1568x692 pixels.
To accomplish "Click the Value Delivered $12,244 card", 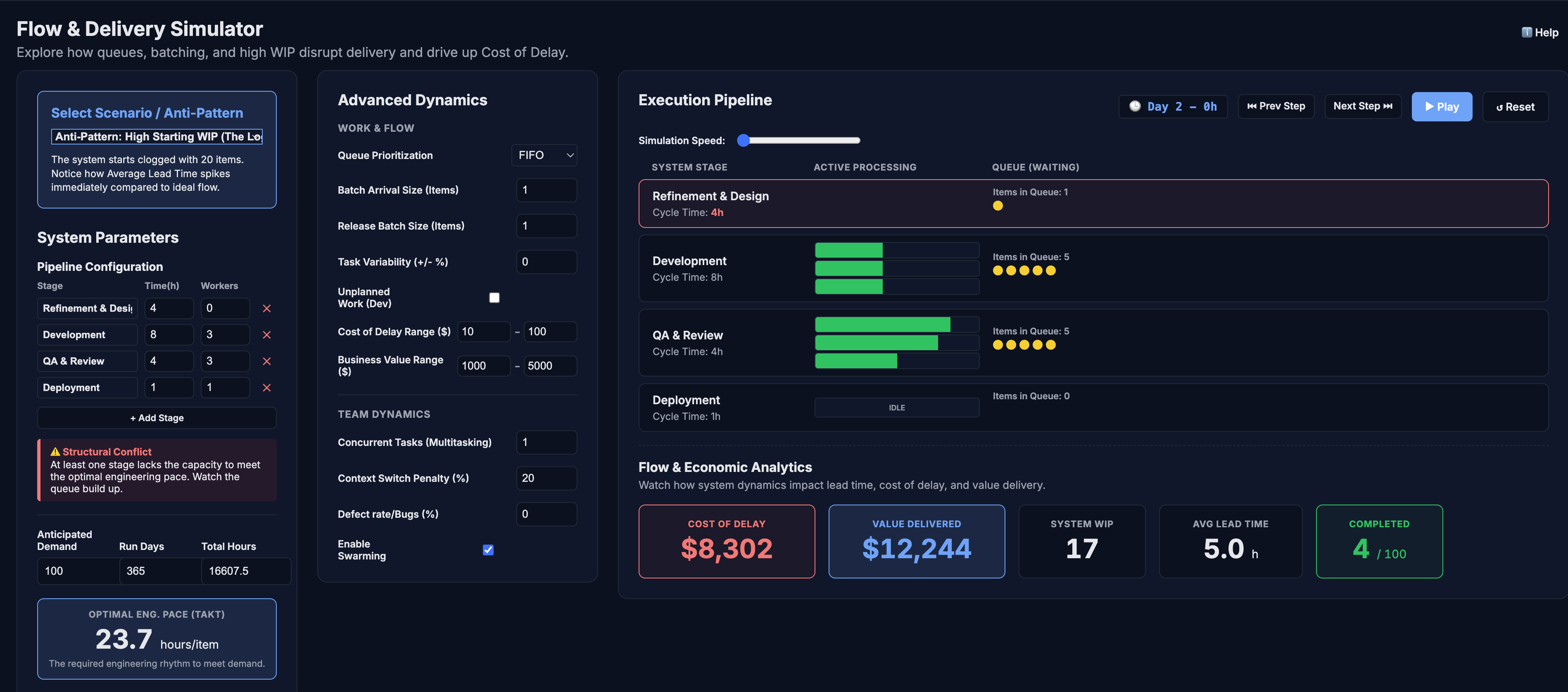I will point(916,542).
